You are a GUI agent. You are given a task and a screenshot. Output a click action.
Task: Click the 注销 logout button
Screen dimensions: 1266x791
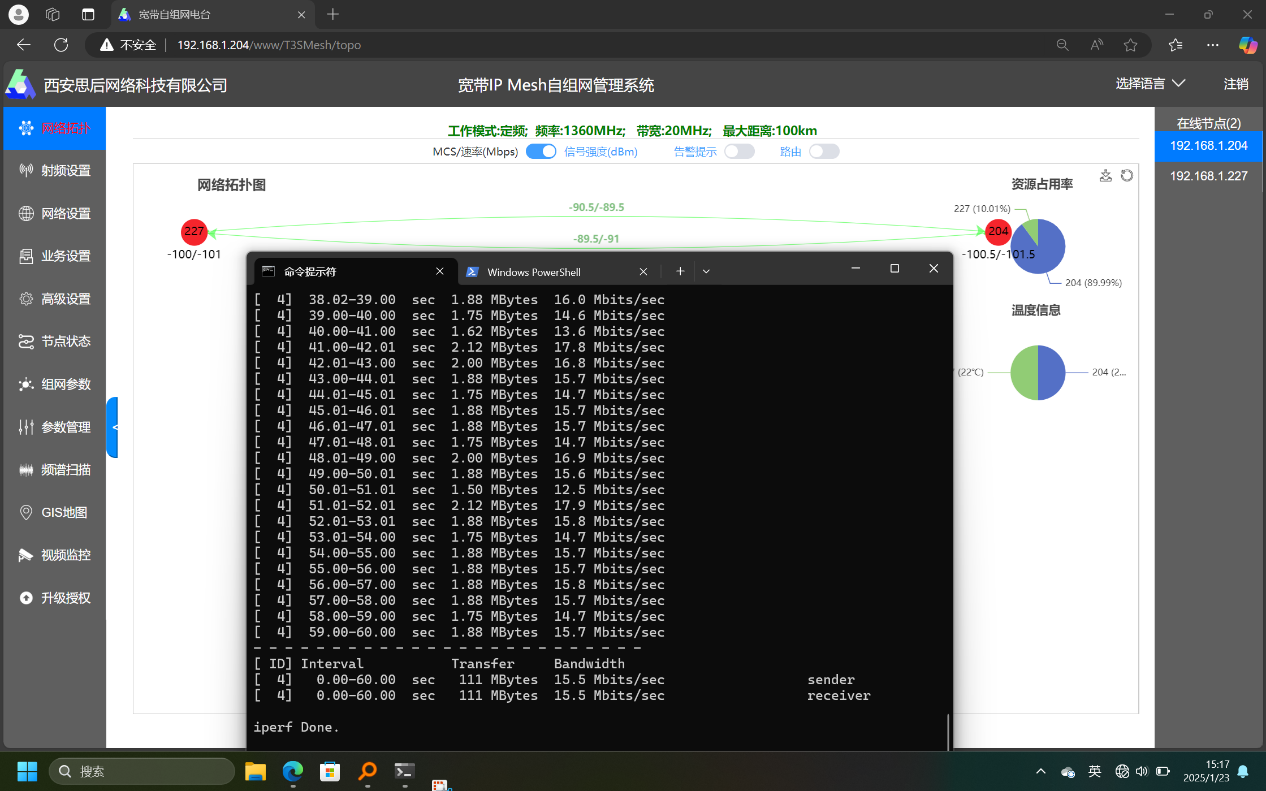1236,84
